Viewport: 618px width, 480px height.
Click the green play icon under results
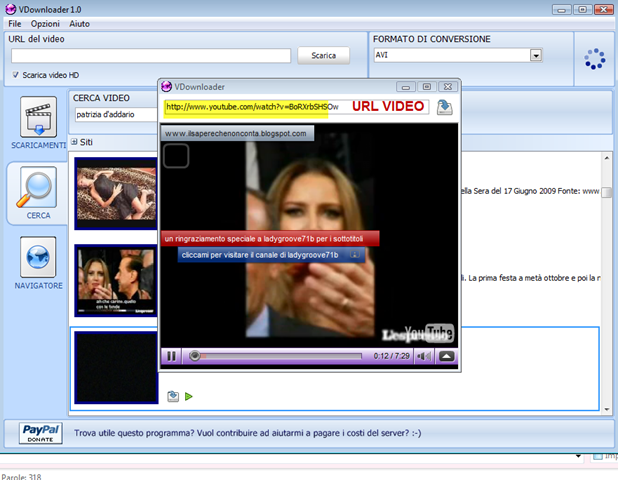pos(189,396)
